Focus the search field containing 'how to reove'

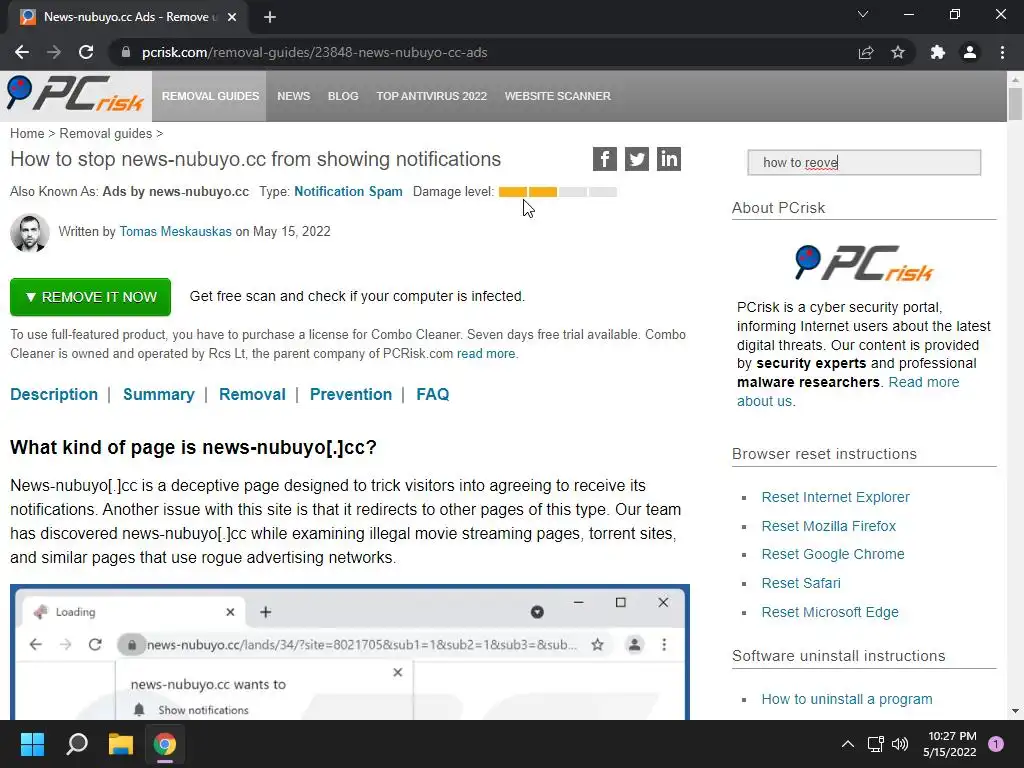point(864,163)
